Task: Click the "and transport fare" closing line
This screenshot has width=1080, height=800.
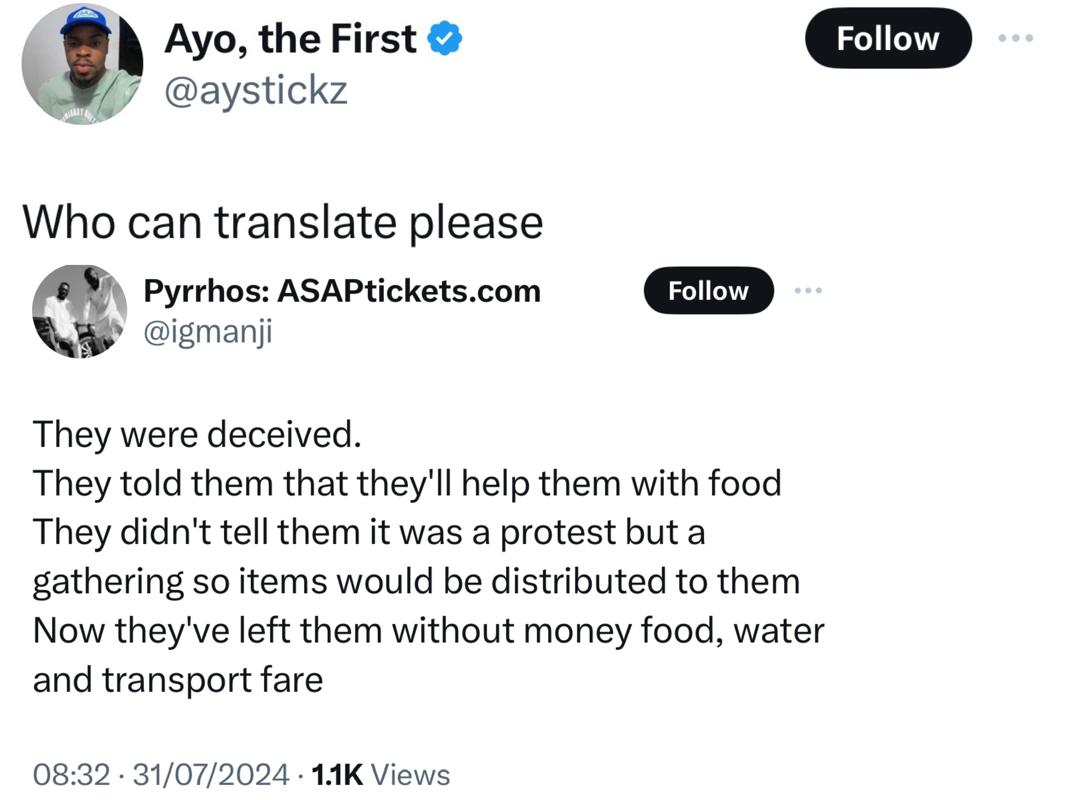Action: pos(178,680)
